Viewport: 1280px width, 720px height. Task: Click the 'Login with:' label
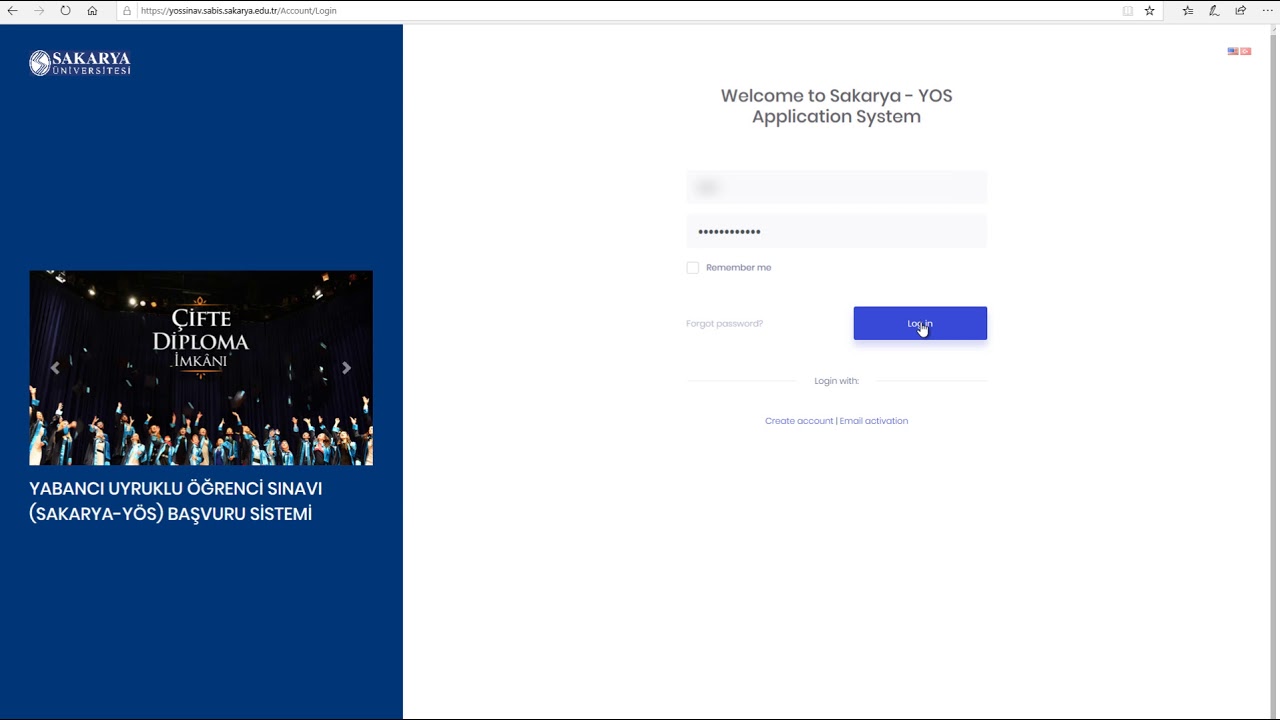coord(836,381)
